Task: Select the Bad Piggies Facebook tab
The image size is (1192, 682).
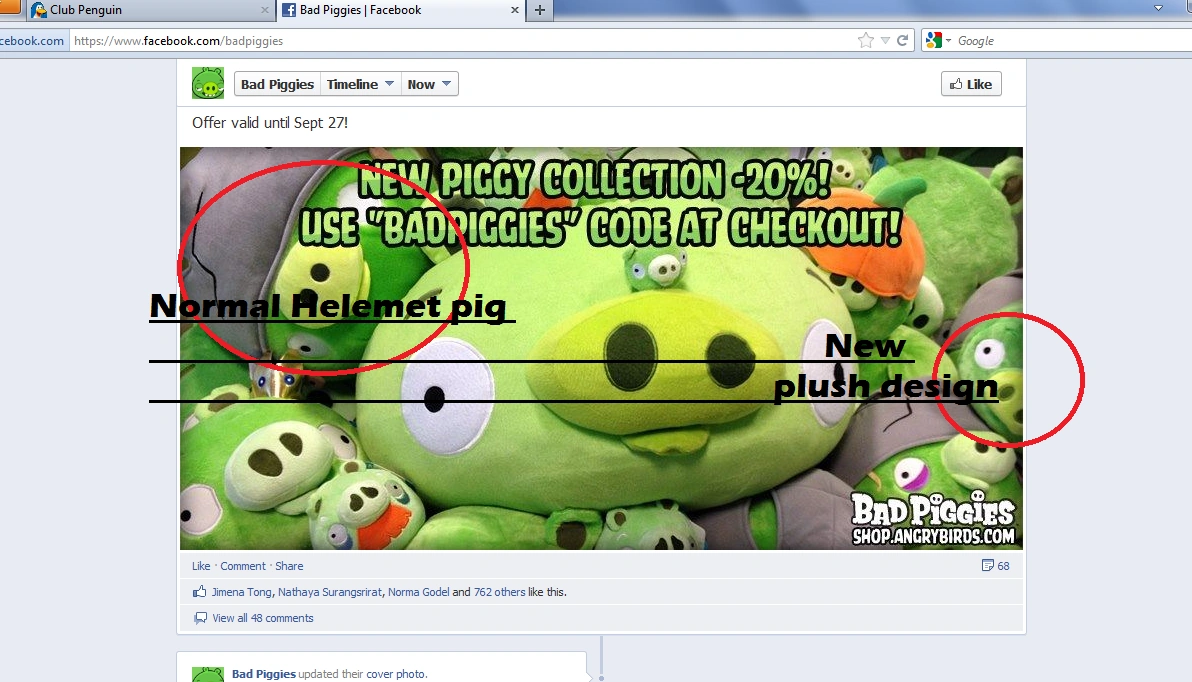Action: point(390,10)
